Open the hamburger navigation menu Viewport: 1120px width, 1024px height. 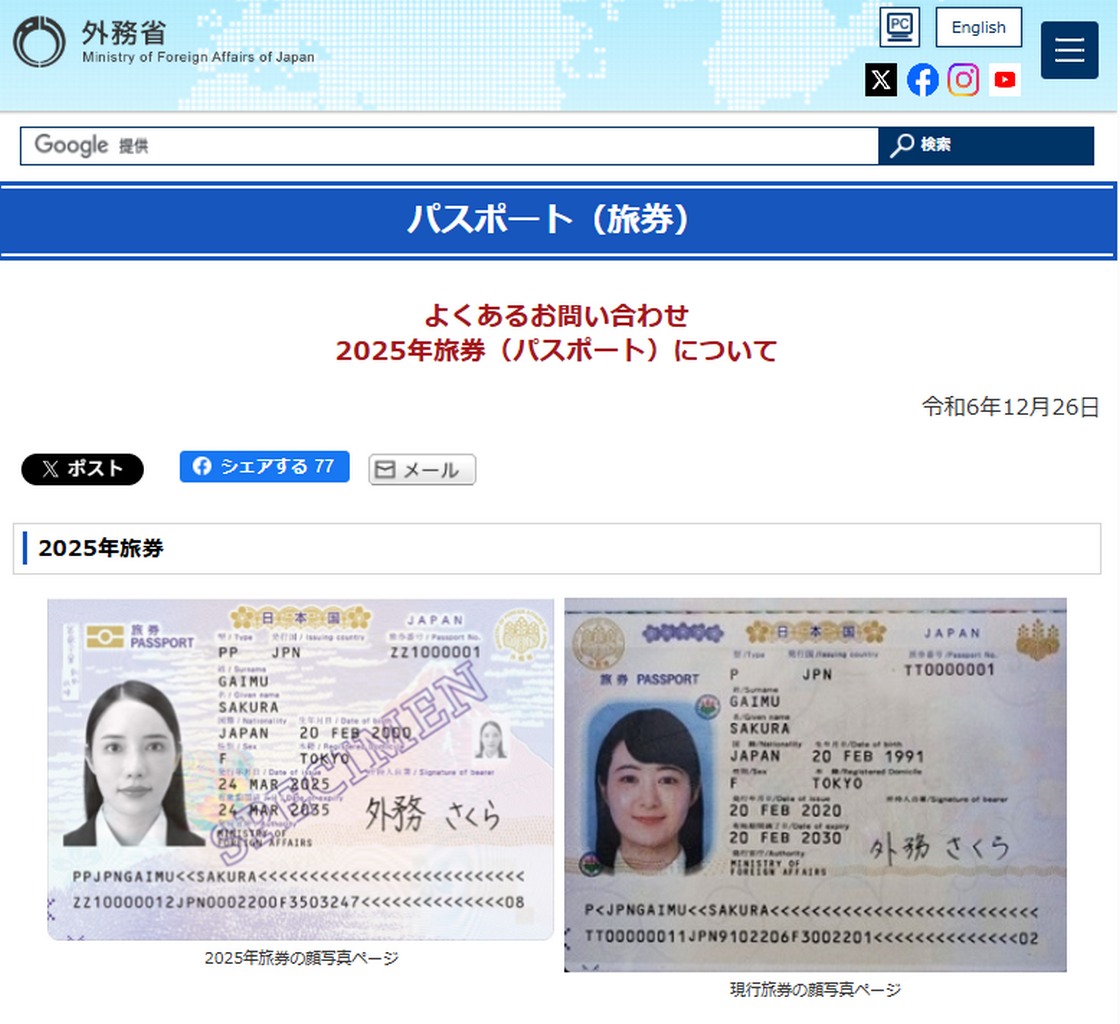tap(1069, 50)
